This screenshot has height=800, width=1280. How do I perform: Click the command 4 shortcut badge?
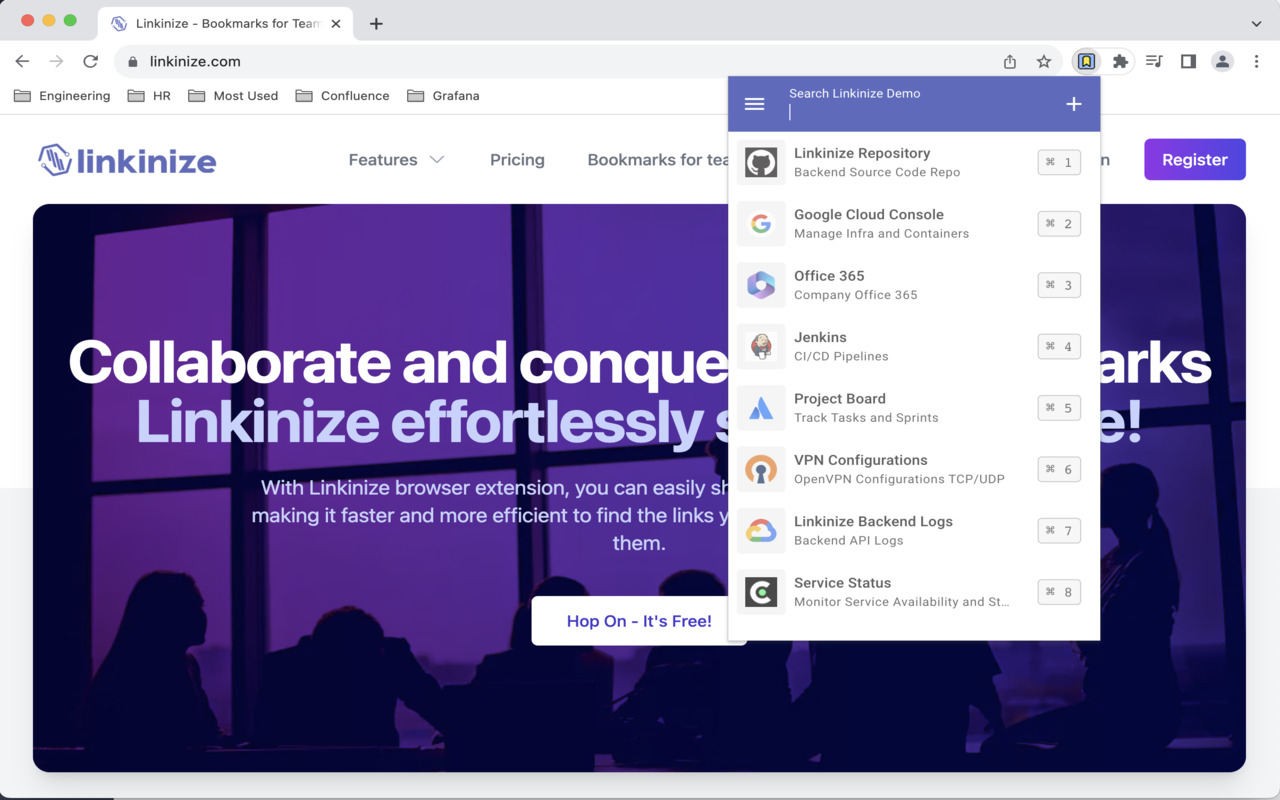click(1059, 347)
